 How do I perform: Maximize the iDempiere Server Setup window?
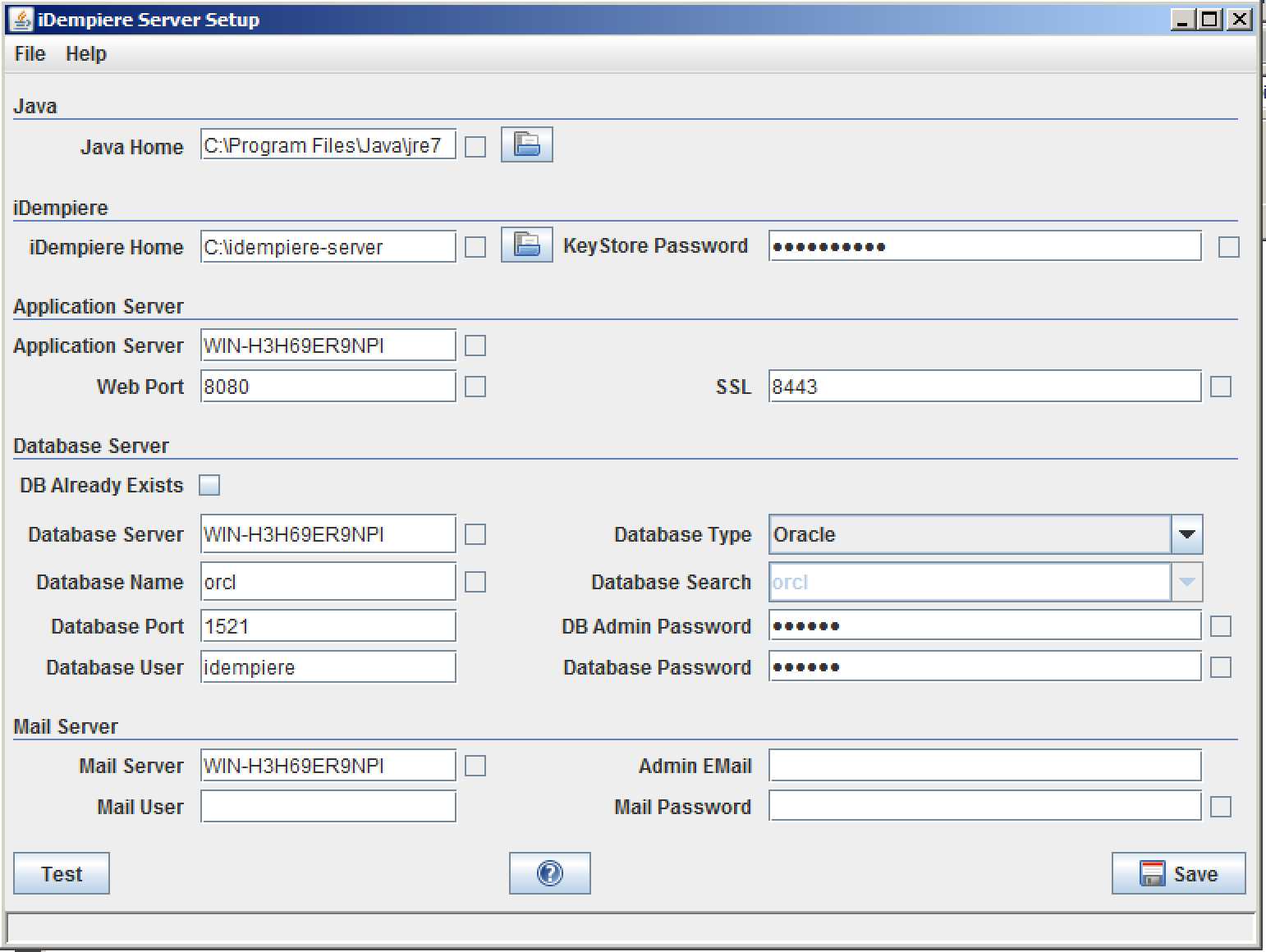pos(1210,20)
